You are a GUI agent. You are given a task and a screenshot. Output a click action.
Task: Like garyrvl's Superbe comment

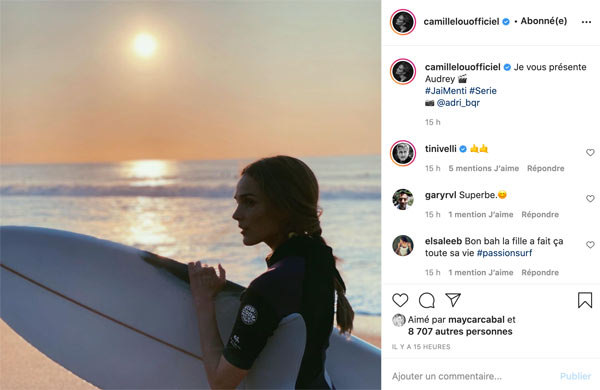(x=590, y=198)
